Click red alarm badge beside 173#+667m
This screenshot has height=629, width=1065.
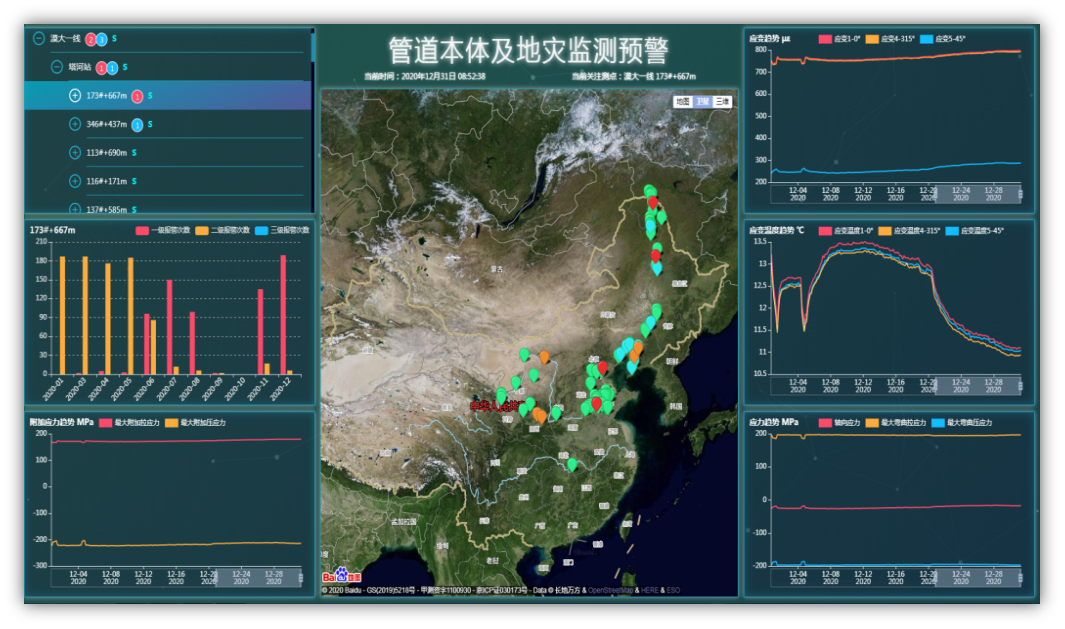[x=137, y=96]
